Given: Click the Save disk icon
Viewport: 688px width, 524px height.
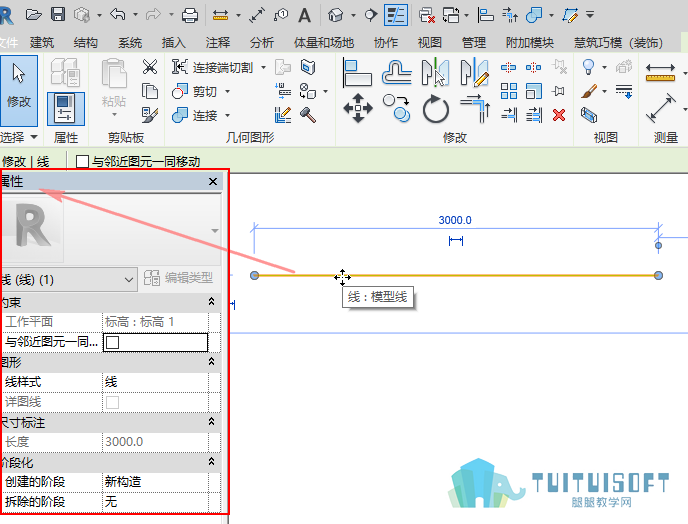Looking at the screenshot, I should pyautogui.click(x=58, y=14).
